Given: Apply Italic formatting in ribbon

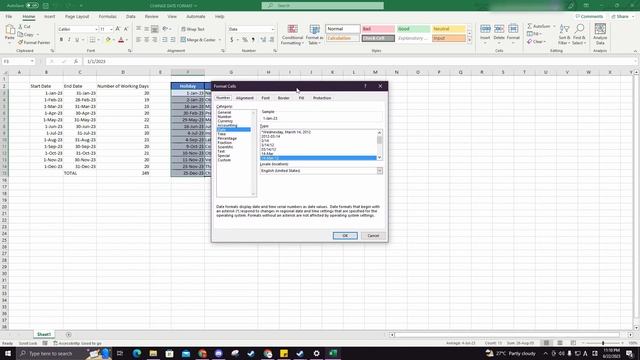Looking at the screenshot, I should point(69,40).
